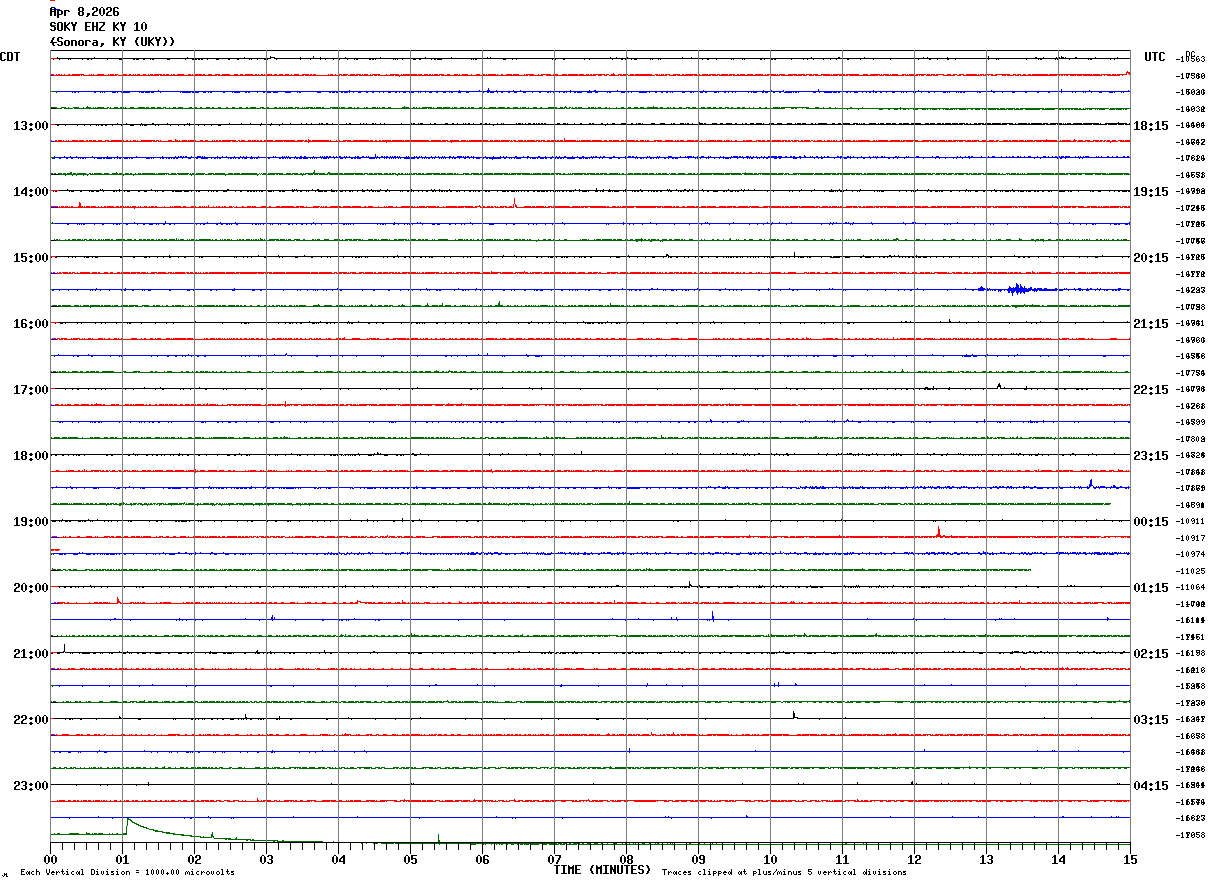
Task: Click the red spike near minute 12 in the 00:15 UTC block
Action: (939, 531)
